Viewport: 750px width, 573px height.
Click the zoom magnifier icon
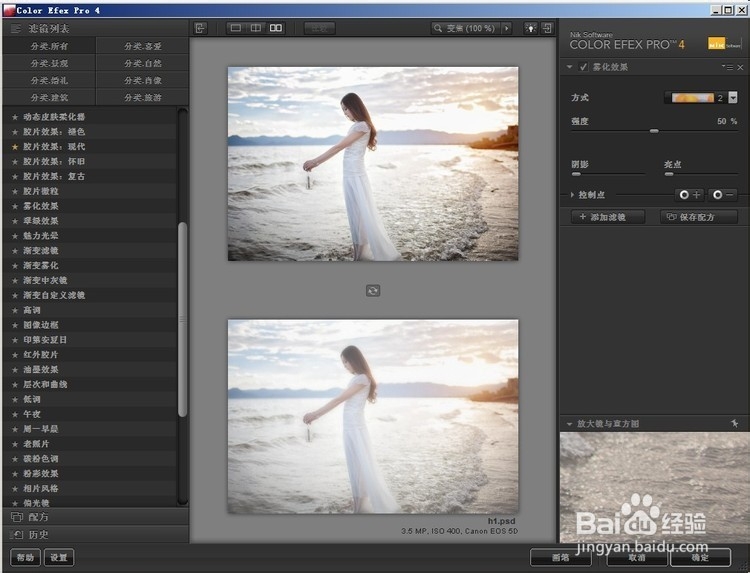(x=438, y=28)
